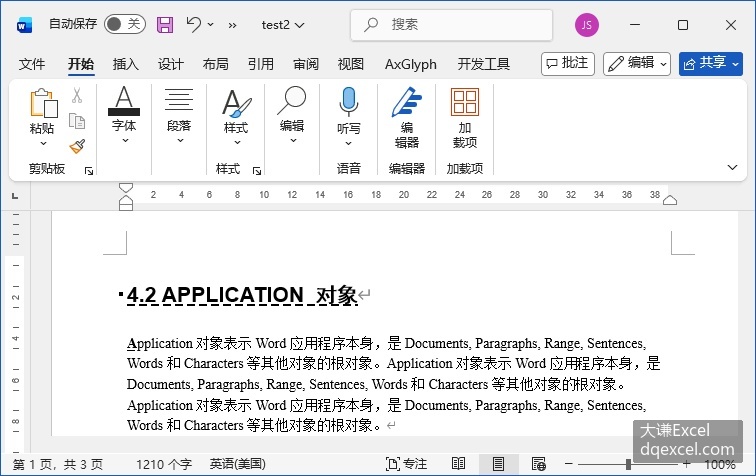Open the 开发工具 ribbon tab

(x=484, y=64)
